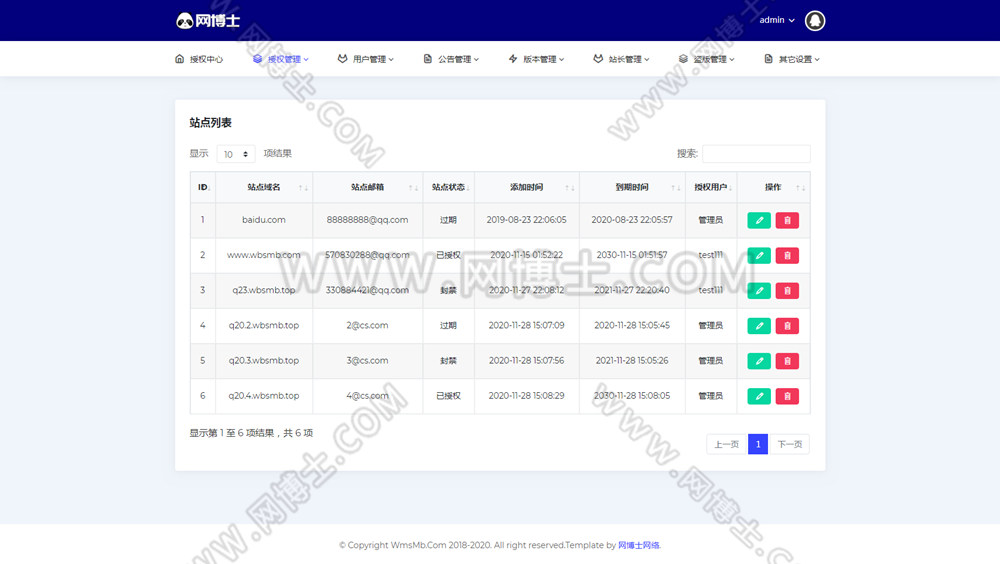Open the 版本管理 menu

point(536,59)
